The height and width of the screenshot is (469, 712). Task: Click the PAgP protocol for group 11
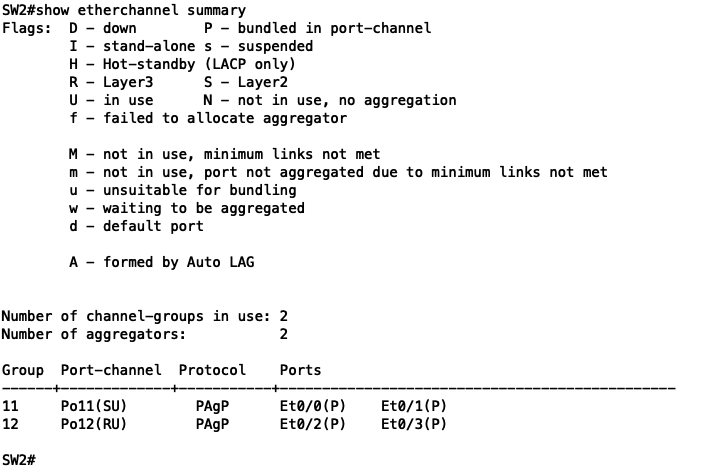[x=212, y=406]
